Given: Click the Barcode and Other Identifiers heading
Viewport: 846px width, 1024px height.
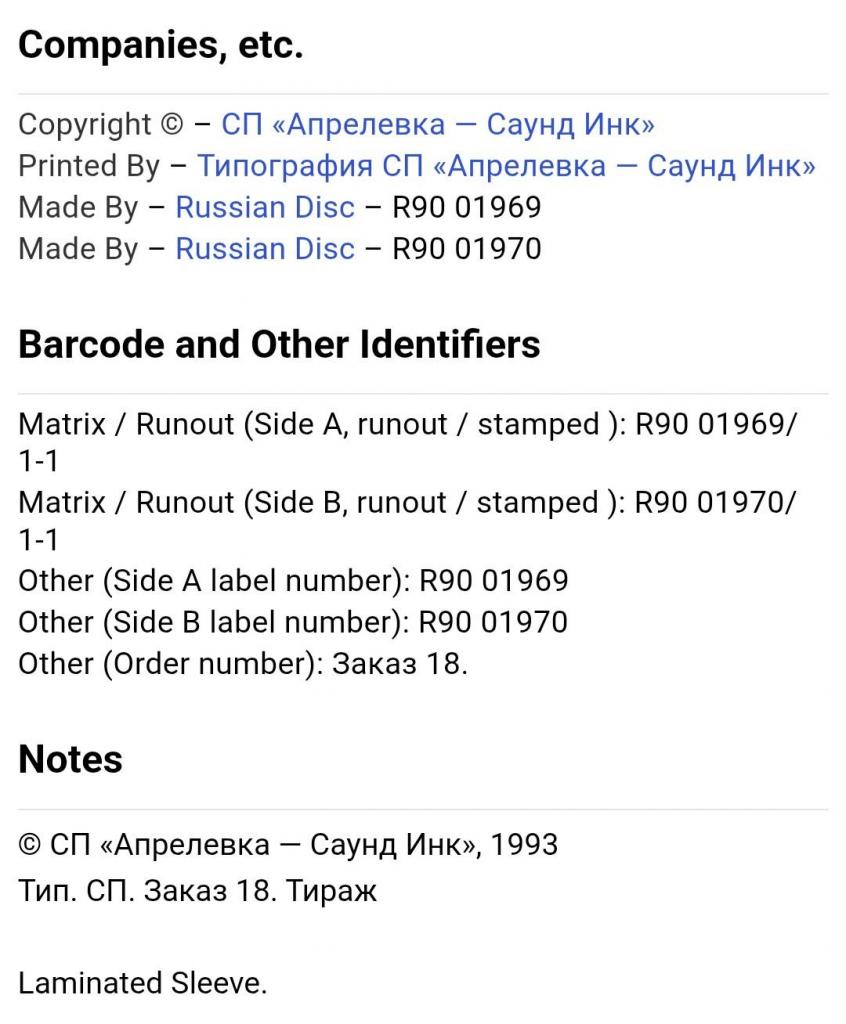Looking at the screenshot, I should (x=279, y=344).
